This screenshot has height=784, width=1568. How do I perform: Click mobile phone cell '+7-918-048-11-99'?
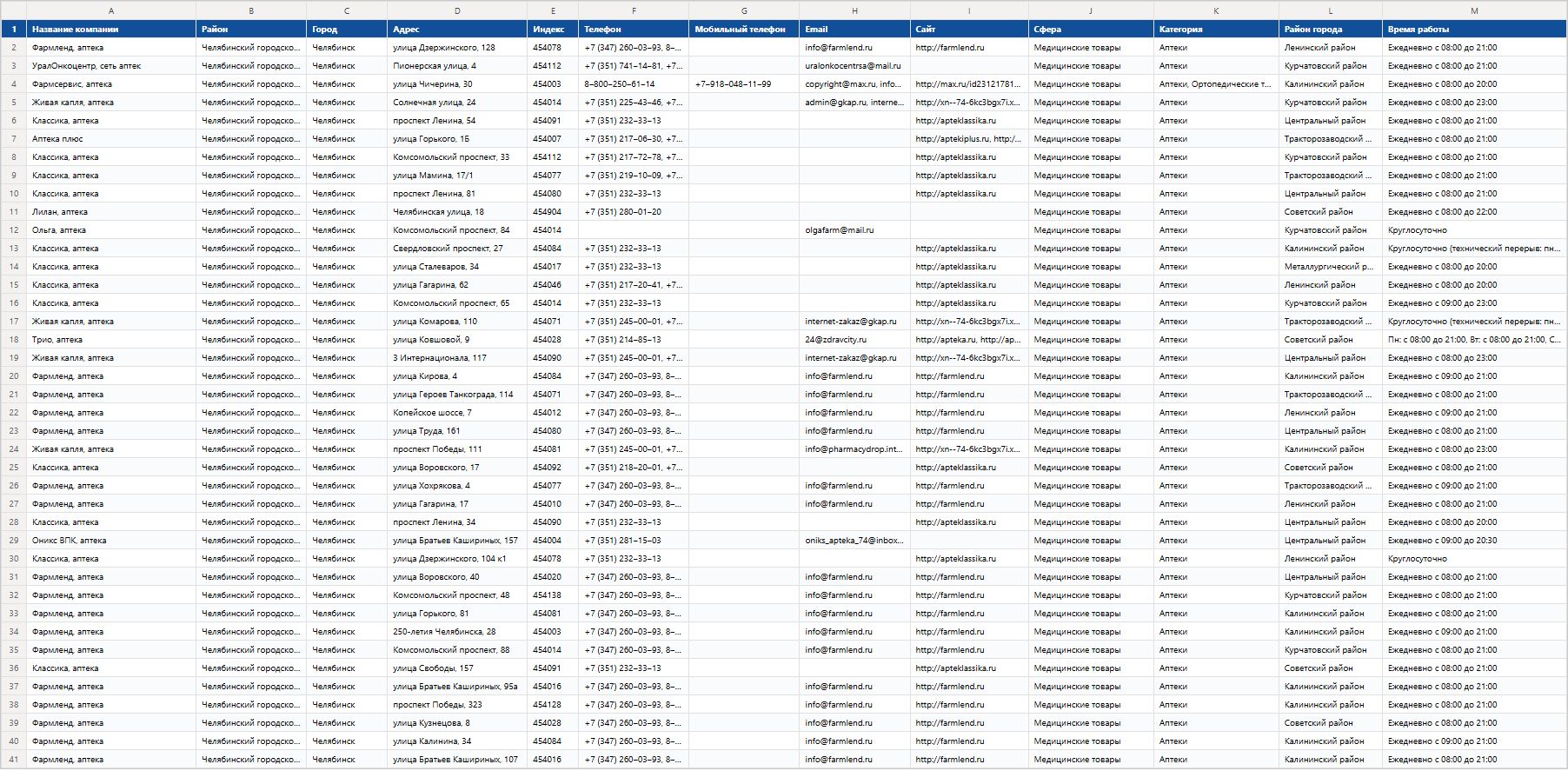pyautogui.click(x=744, y=84)
